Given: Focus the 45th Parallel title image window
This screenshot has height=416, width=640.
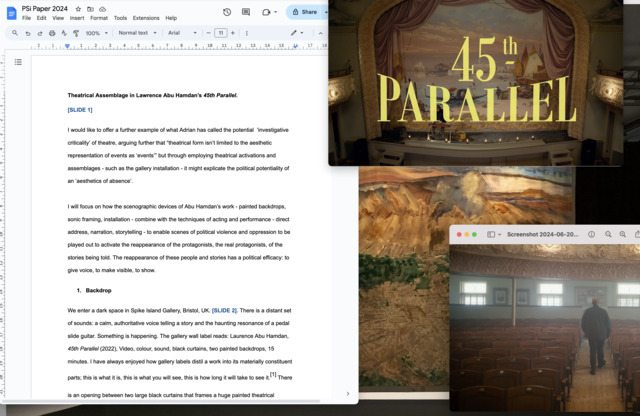Looking at the screenshot, I should click(476, 83).
